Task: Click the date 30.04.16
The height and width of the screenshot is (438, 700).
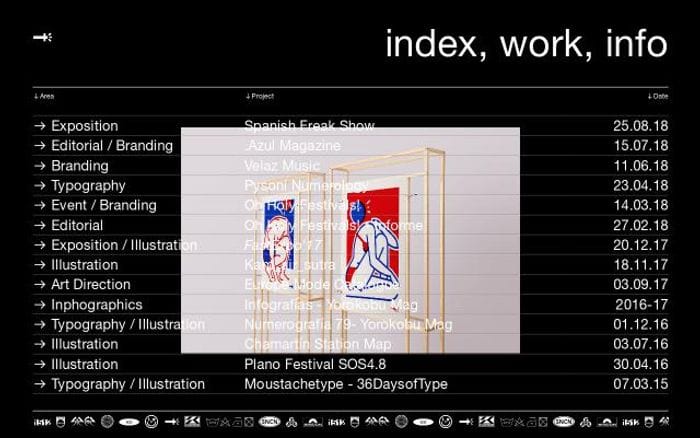Action: click(641, 364)
